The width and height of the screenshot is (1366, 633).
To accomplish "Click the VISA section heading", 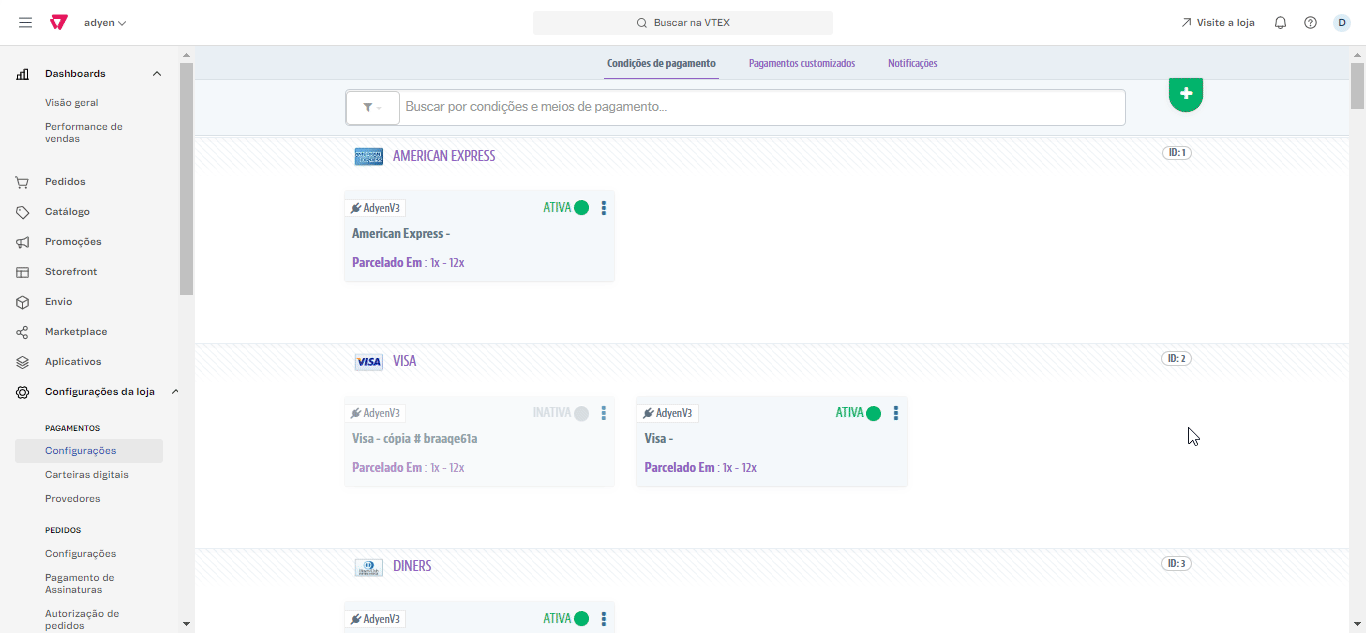I will pyautogui.click(x=405, y=362).
